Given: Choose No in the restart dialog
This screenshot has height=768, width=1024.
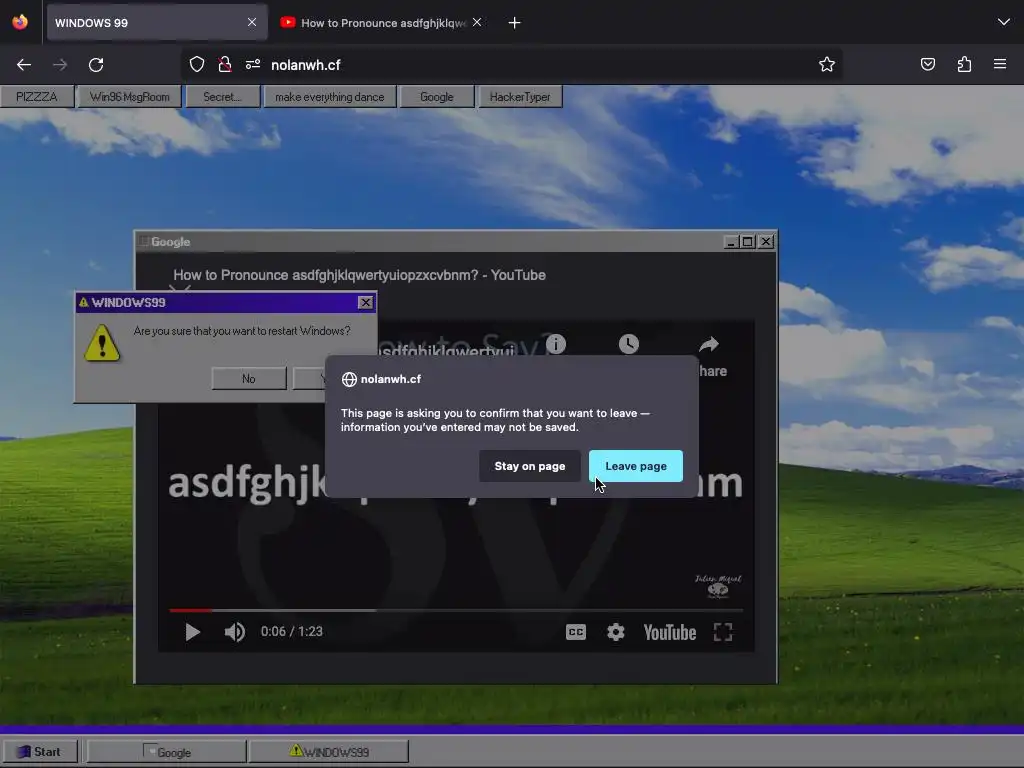Looking at the screenshot, I should point(249,379).
